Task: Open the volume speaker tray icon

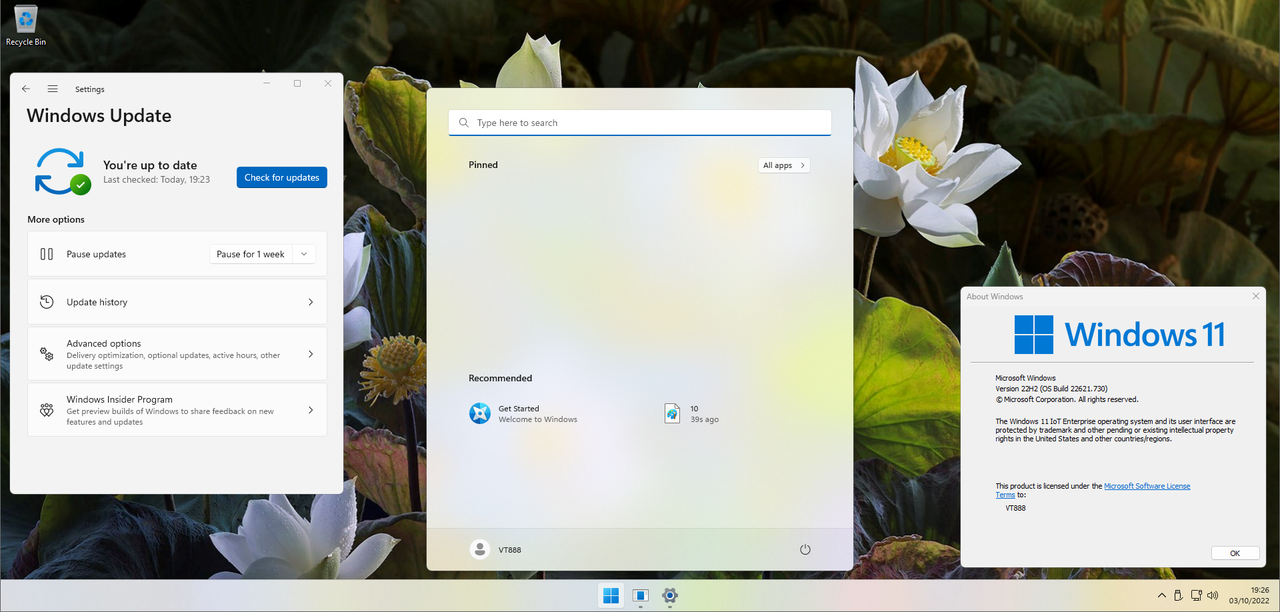Action: click(x=1213, y=595)
